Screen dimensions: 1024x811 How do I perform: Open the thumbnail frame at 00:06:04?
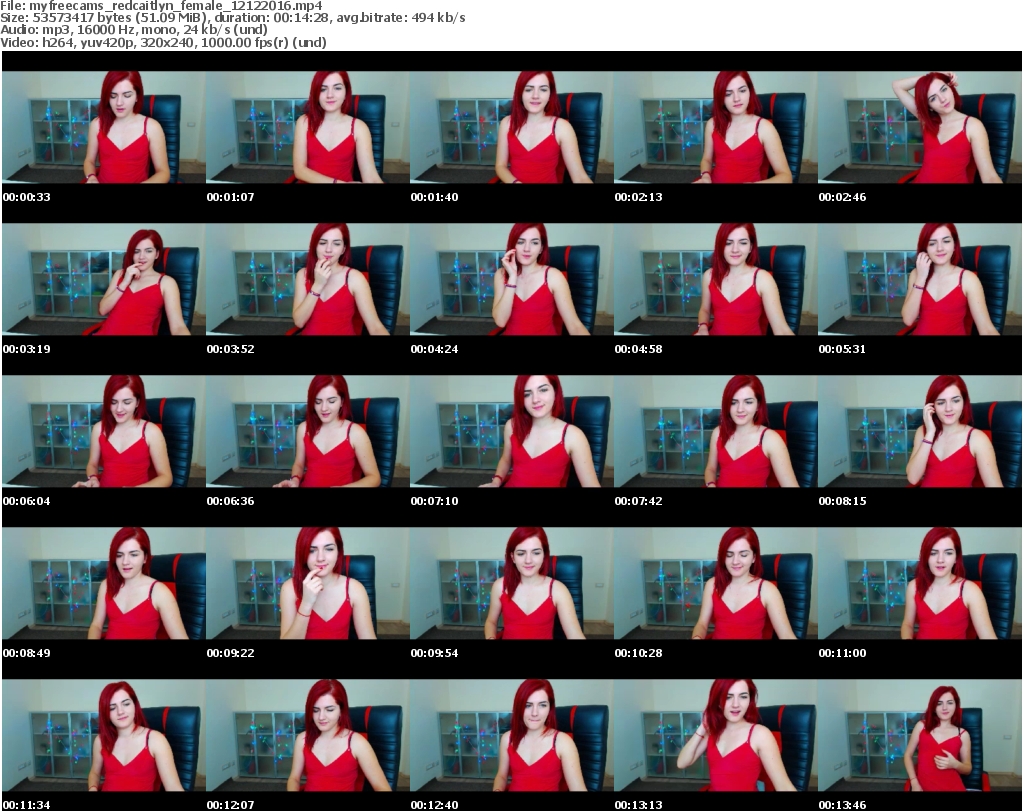pos(104,431)
